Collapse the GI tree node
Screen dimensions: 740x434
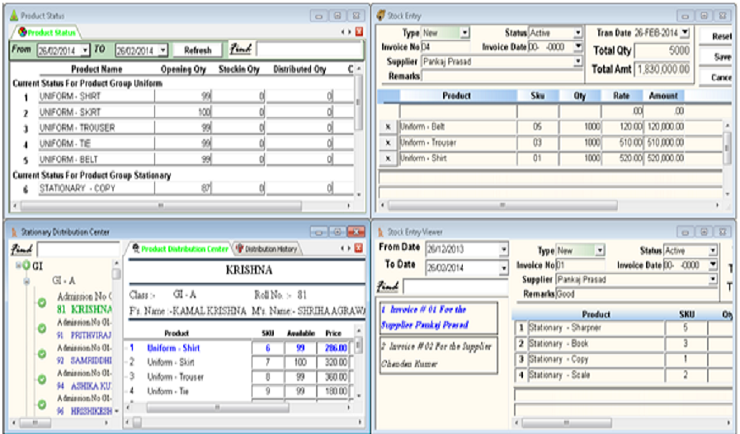(x=17, y=266)
